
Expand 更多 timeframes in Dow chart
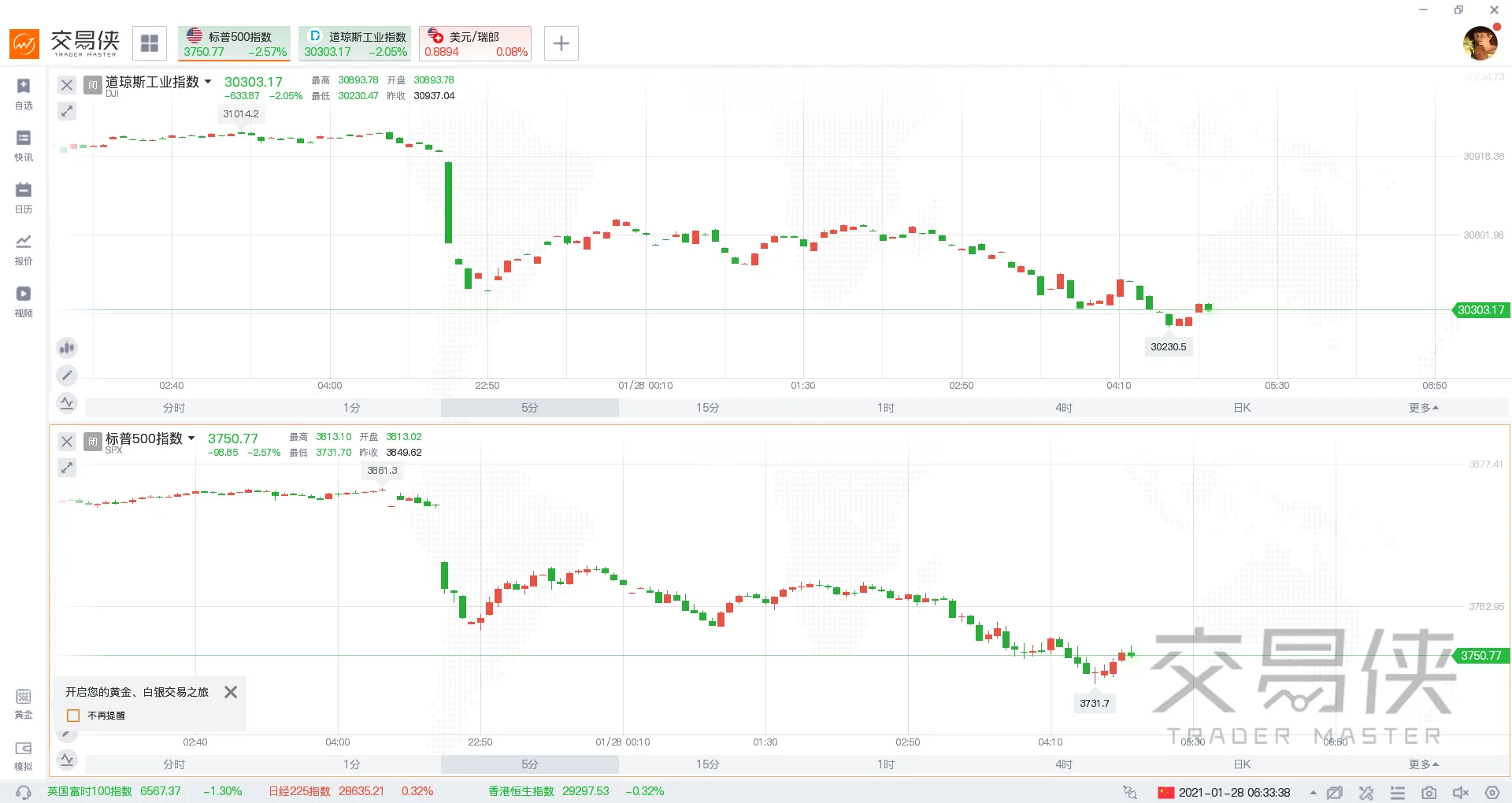[x=1424, y=408]
